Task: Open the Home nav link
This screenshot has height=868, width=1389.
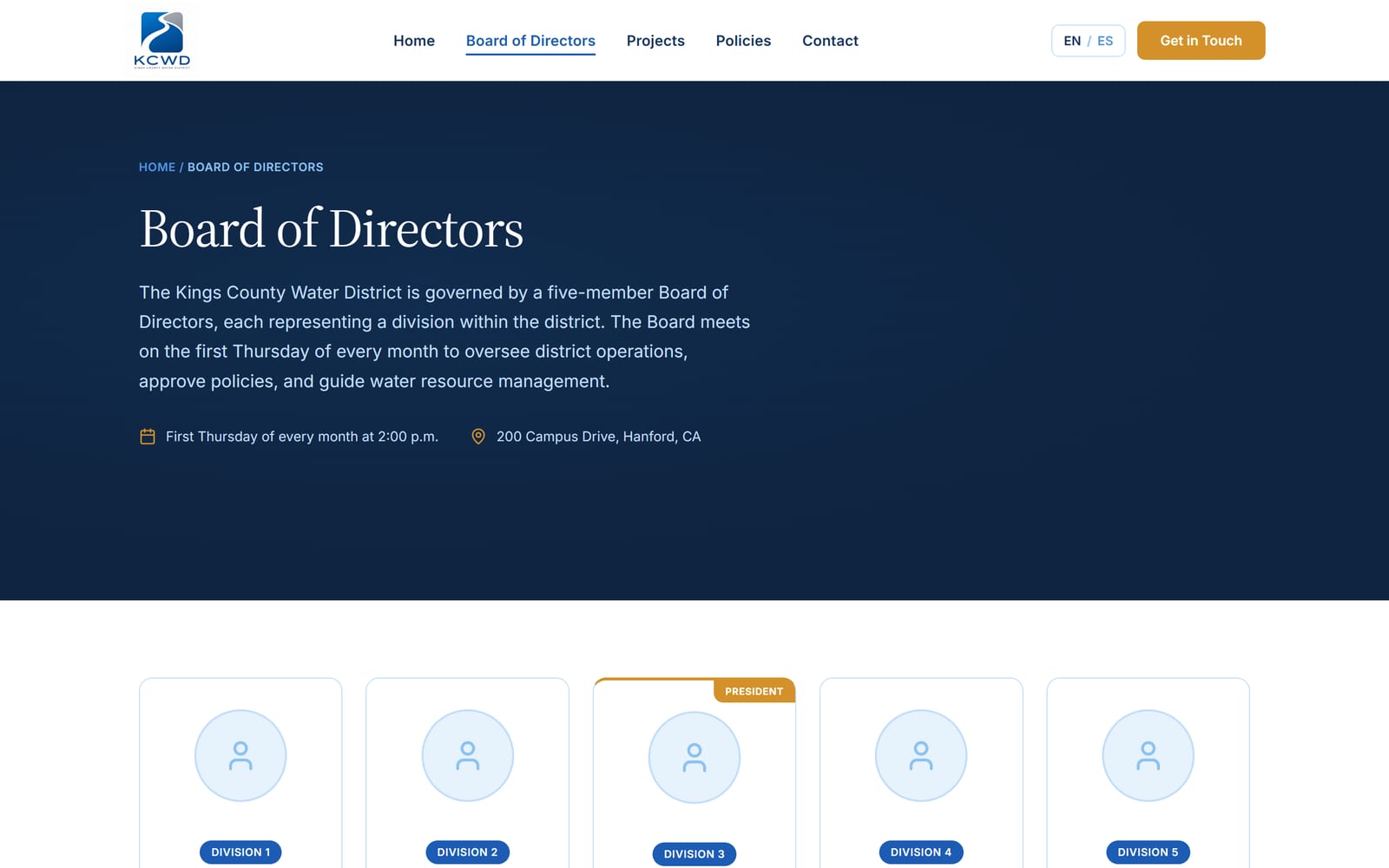Action: coord(414,41)
